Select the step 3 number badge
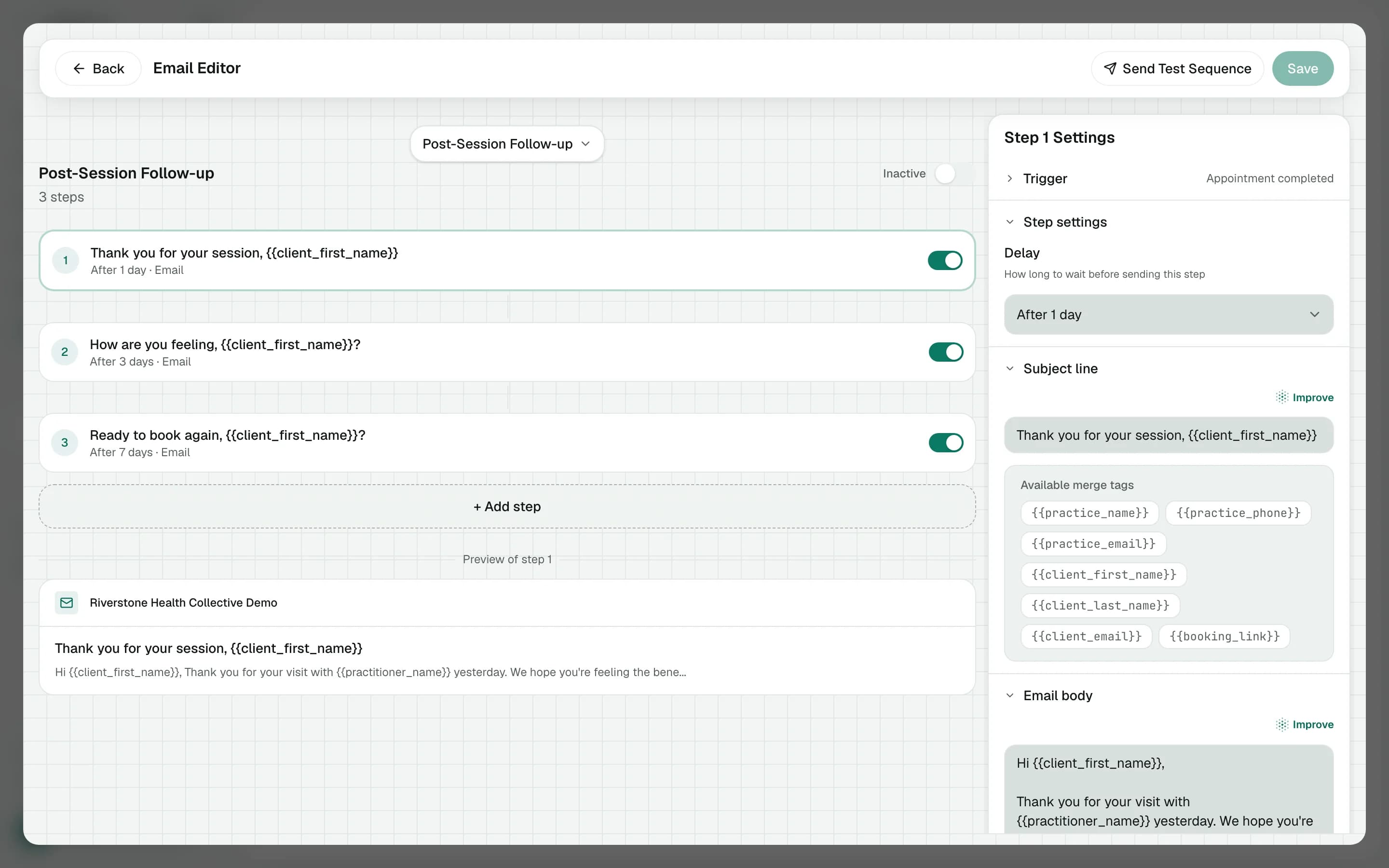 coord(64,443)
